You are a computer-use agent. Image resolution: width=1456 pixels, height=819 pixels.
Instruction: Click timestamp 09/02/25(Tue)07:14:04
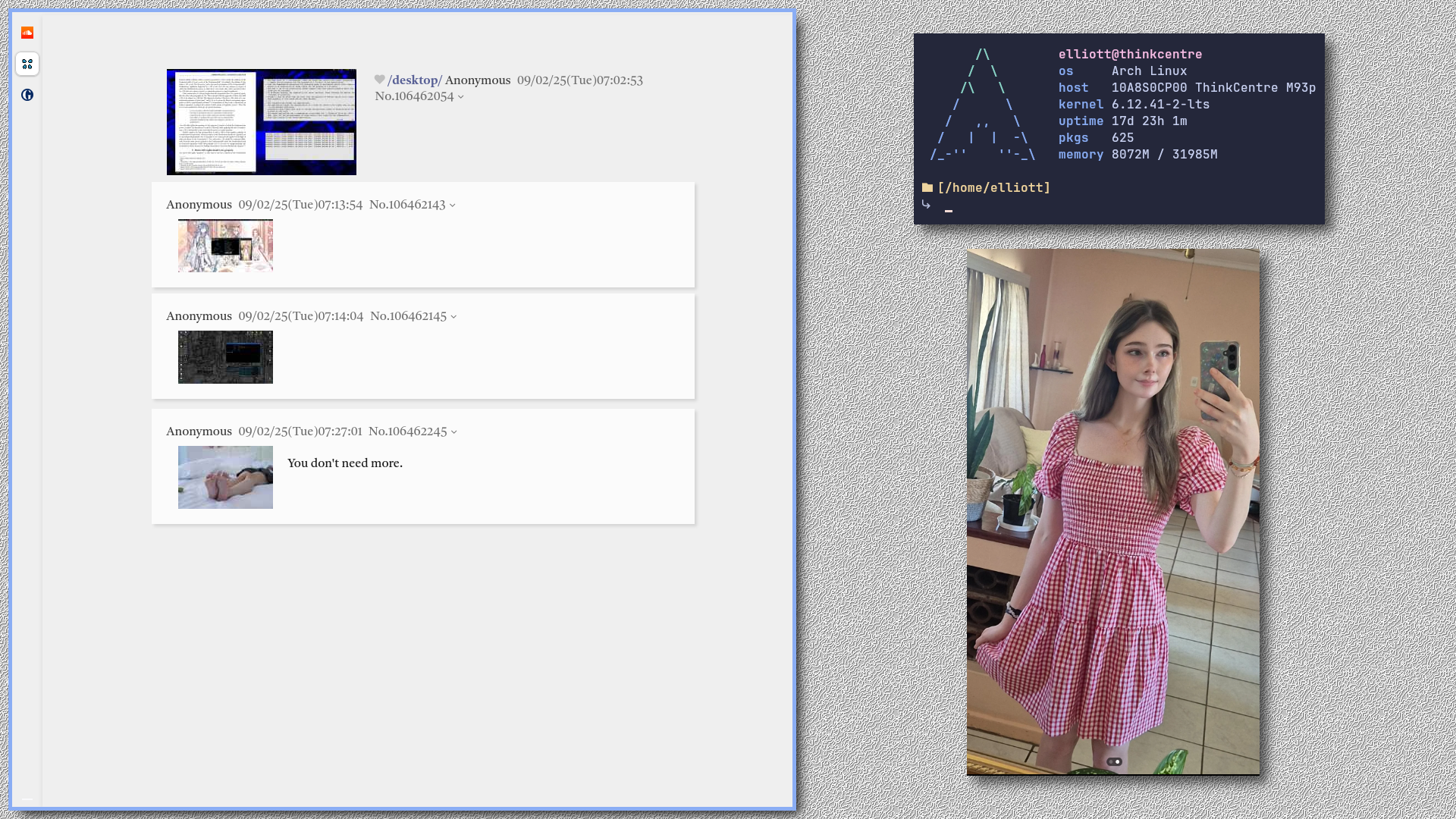301,316
